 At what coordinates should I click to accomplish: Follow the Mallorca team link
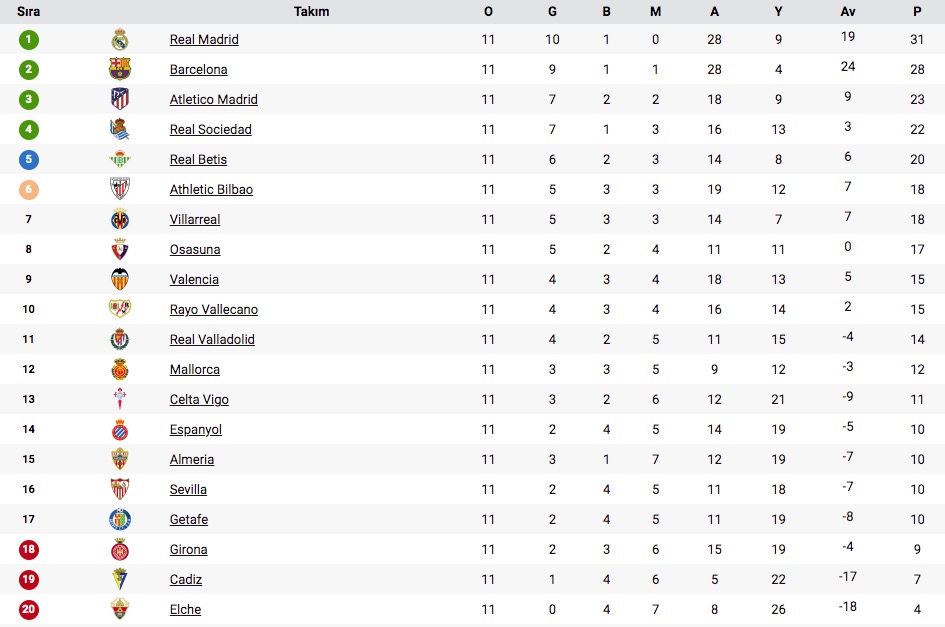point(195,370)
